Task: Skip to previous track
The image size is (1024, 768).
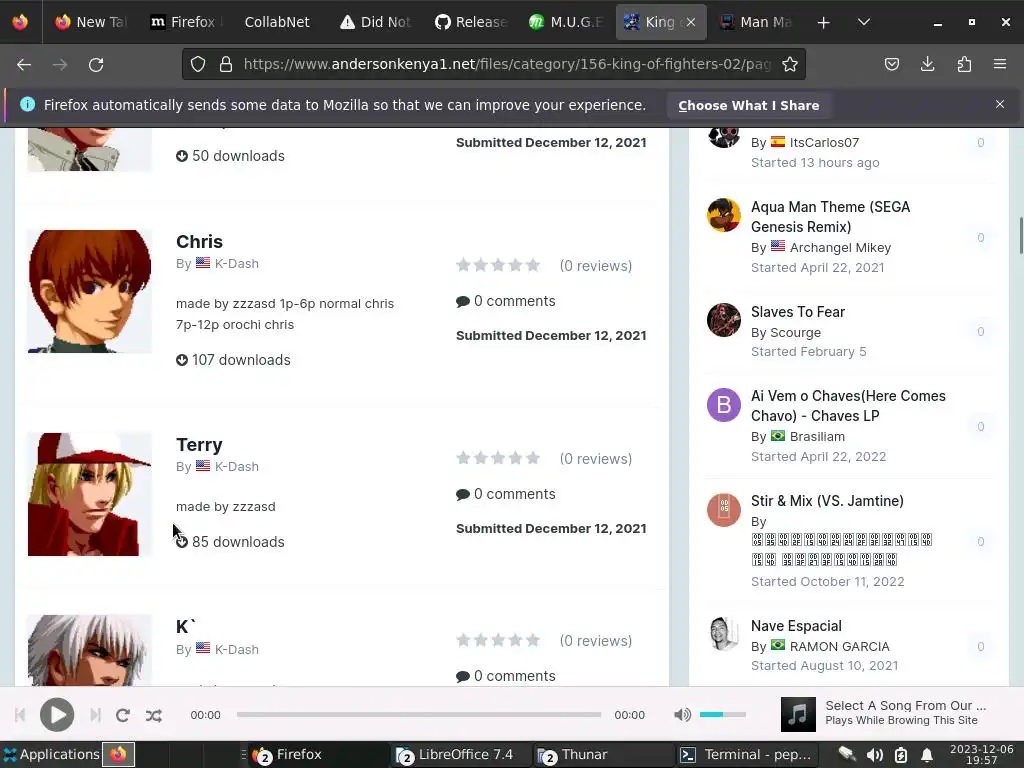Action: coord(20,715)
